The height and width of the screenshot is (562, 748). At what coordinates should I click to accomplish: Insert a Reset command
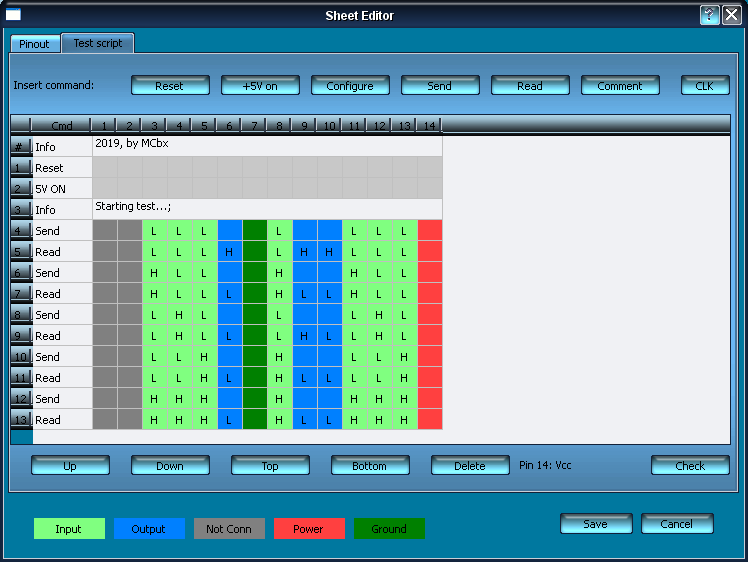coord(170,86)
